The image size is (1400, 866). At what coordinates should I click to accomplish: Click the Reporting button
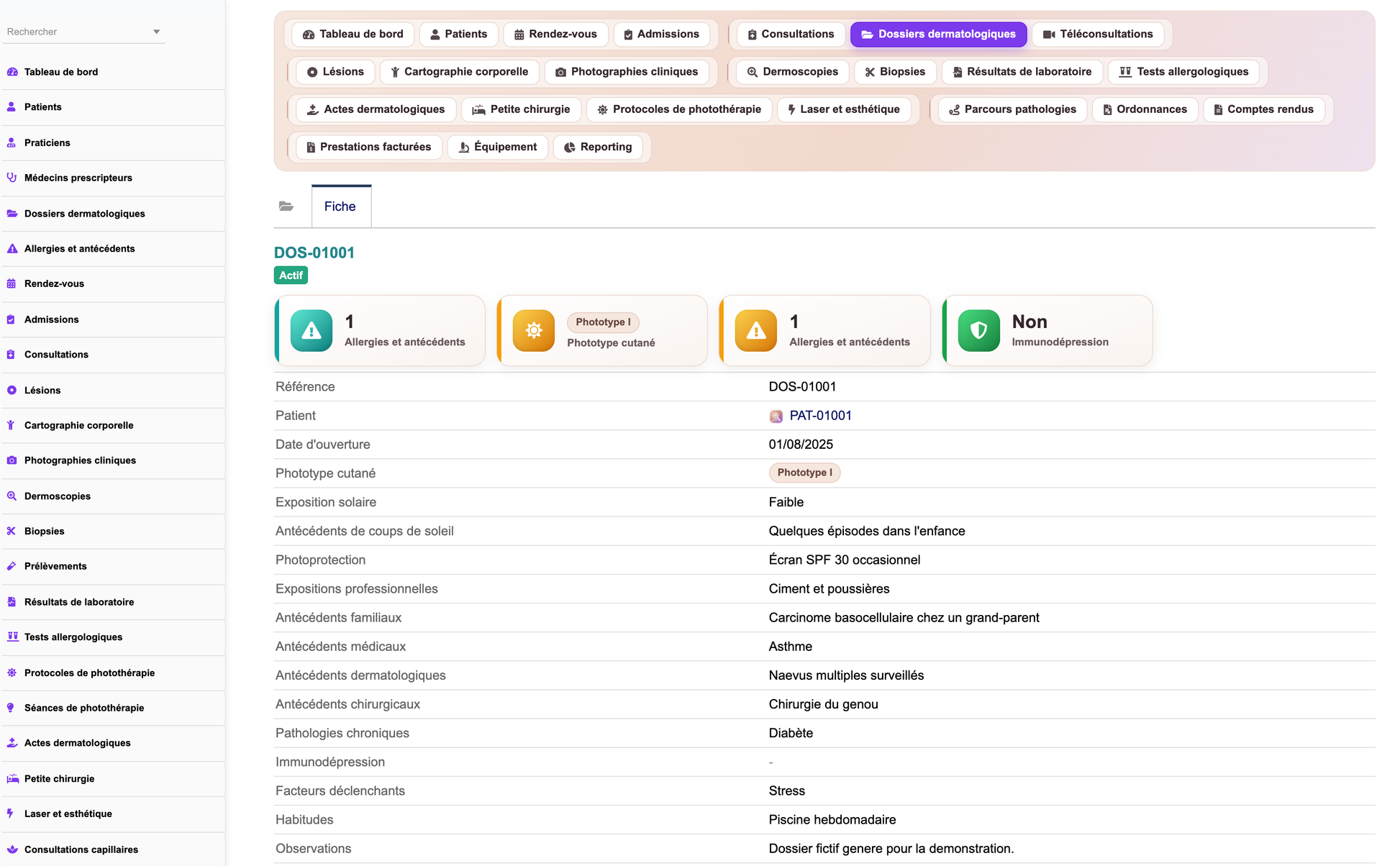599,147
